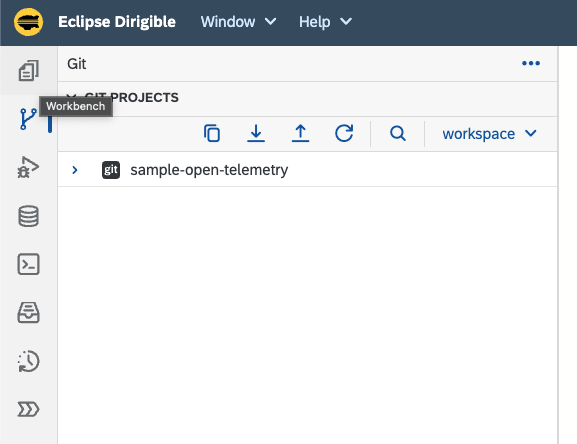Open the Terminal perspective icon
This screenshot has width=577, height=444.
click(x=28, y=264)
